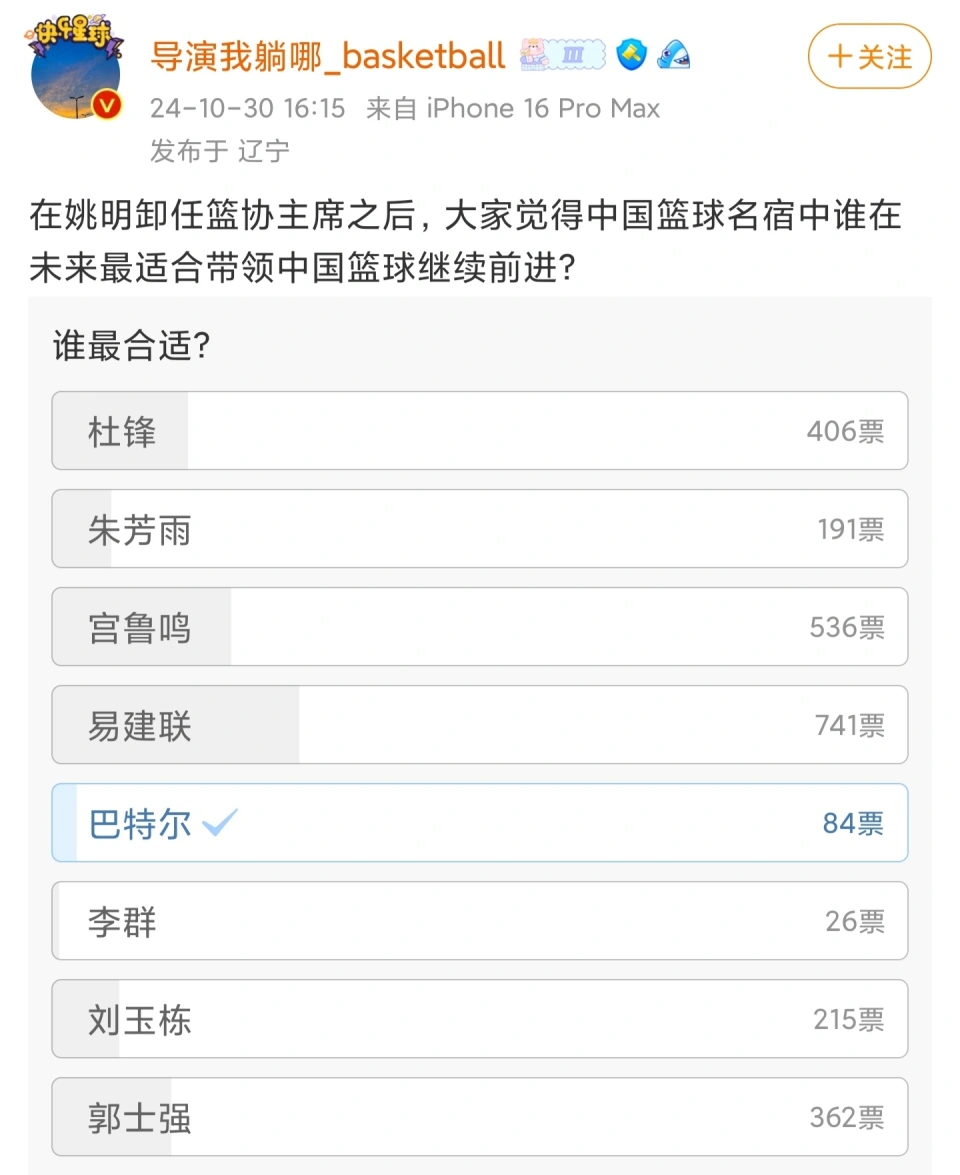The width and height of the screenshot is (960, 1175).
Task: Tap the blue shark badge icon
Action: [x=673, y=55]
